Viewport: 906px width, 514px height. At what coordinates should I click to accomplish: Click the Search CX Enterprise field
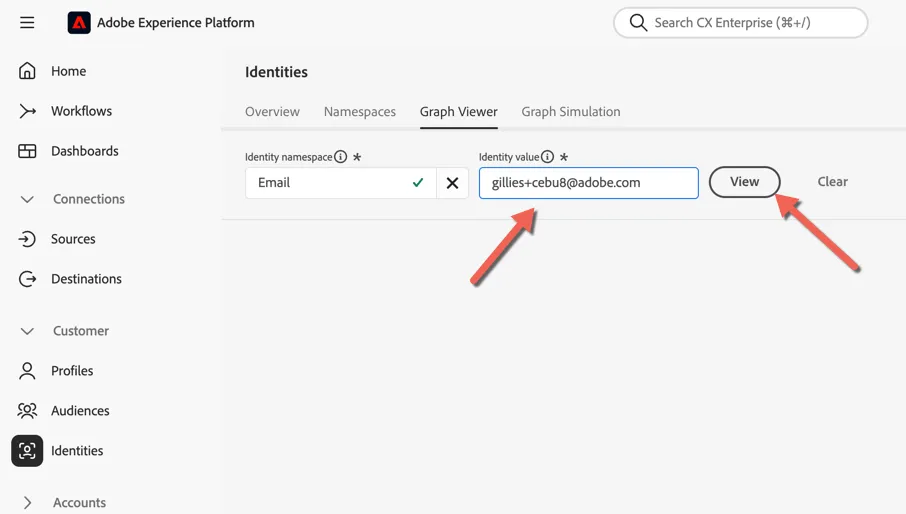point(741,23)
